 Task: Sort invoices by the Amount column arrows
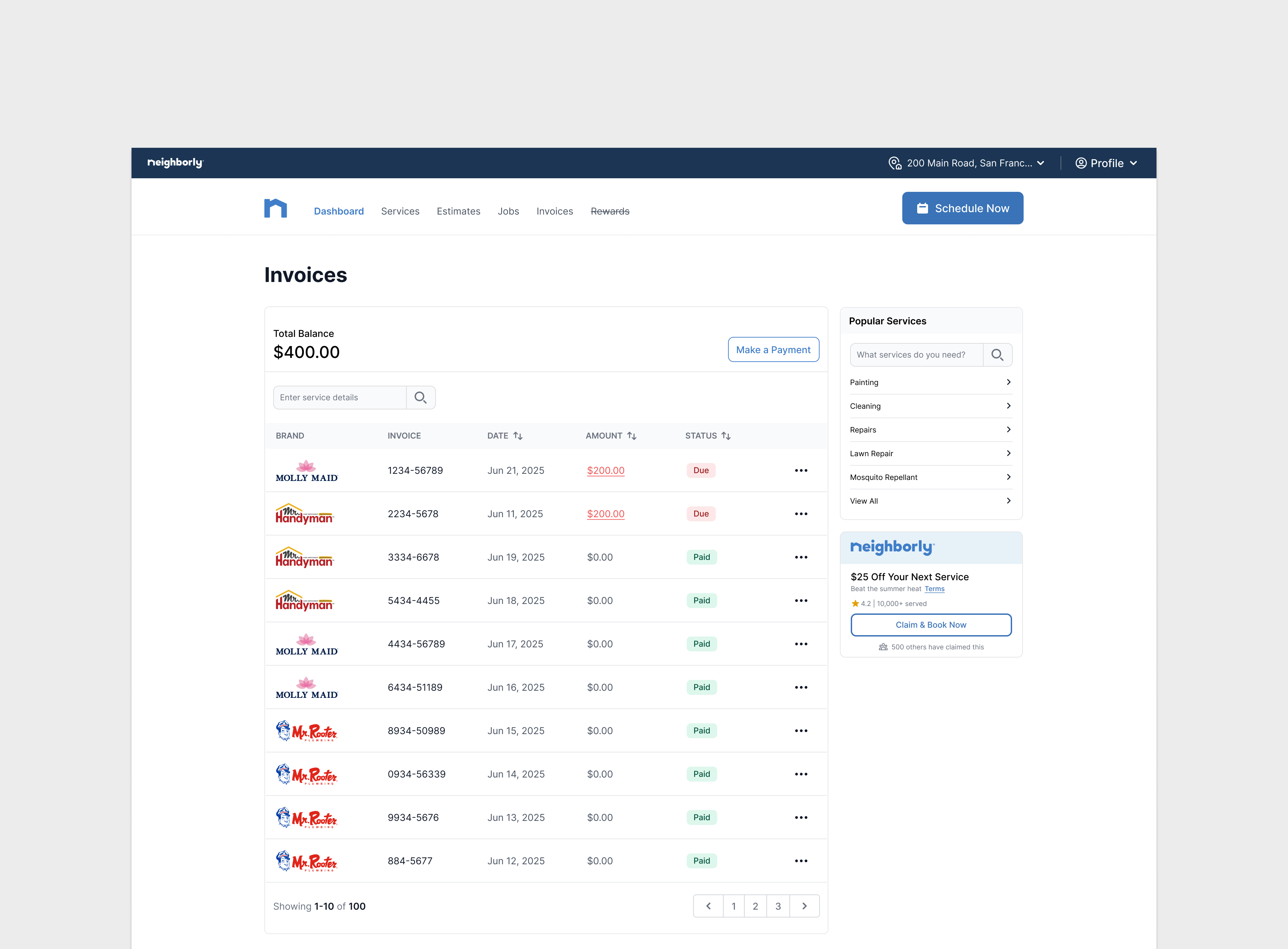pos(631,436)
